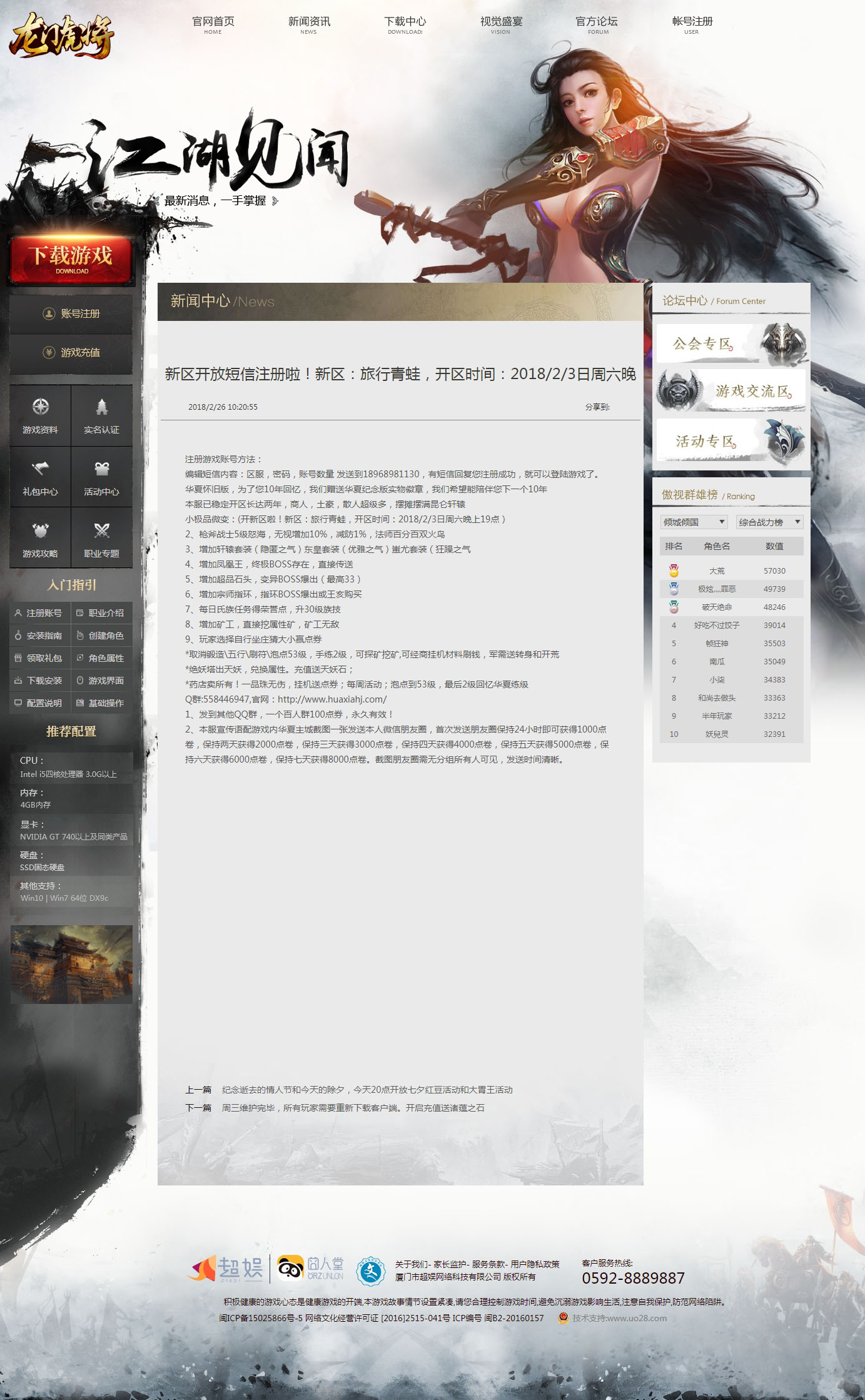This screenshot has width=865, height=1400.
Task: Click the ranking row for 好吃不过饺子
Action: pyautogui.click(x=731, y=625)
